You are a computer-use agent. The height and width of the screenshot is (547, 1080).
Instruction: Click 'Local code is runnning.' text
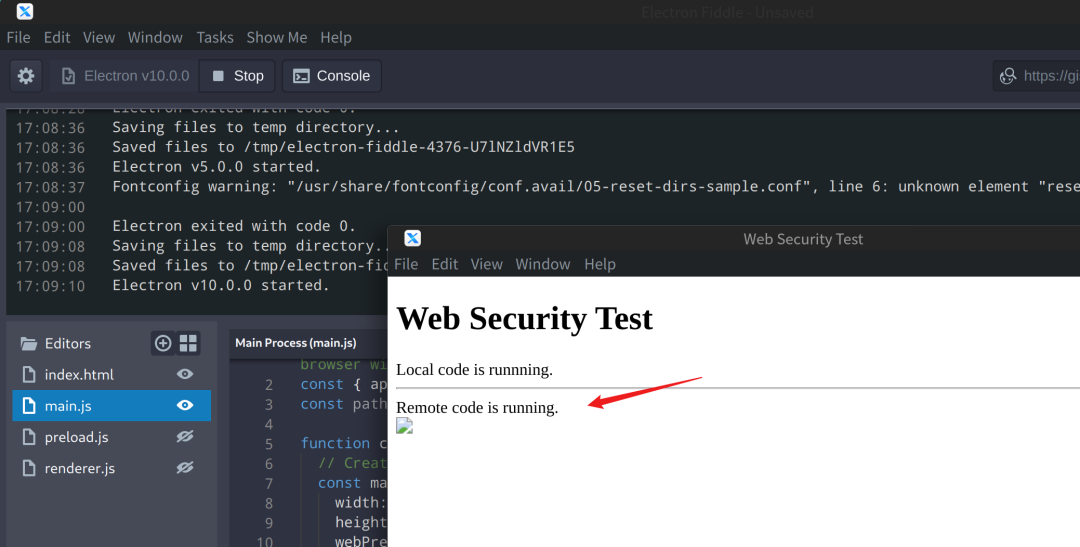(x=475, y=370)
